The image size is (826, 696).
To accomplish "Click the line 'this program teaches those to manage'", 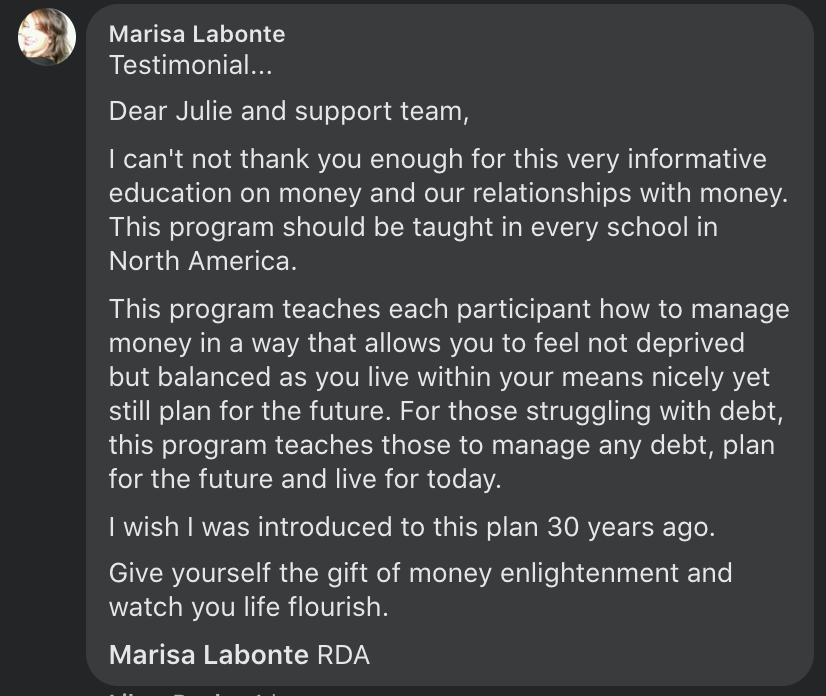I will tap(441, 445).
